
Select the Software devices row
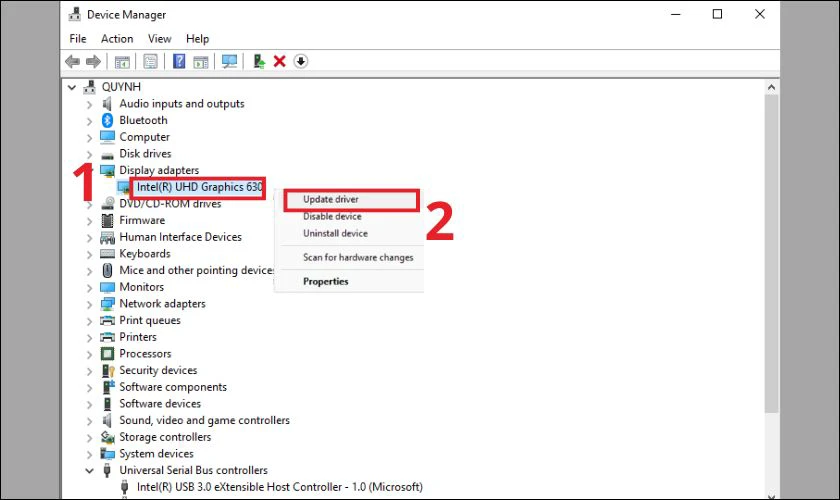[x=160, y=404]
